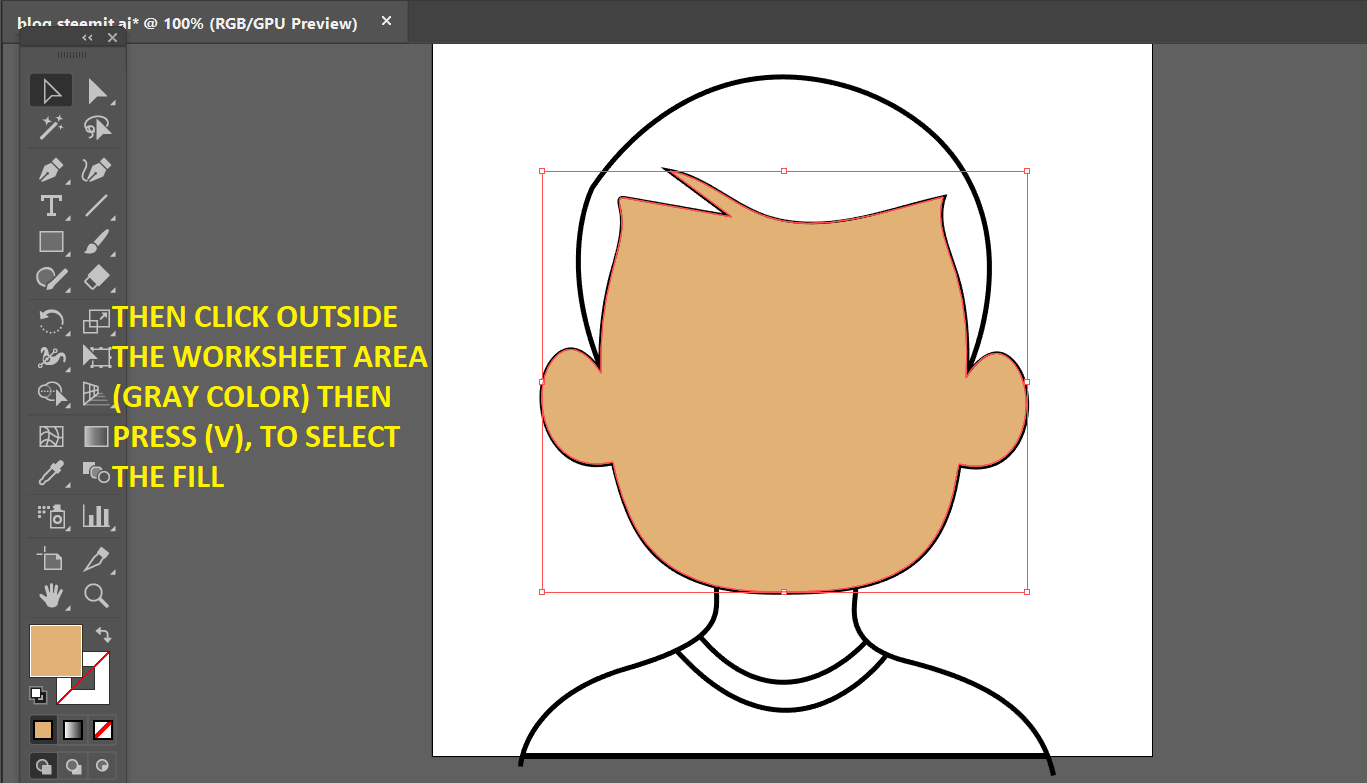
Task: Select the Symbol Sprayer tool
Action: pos(51,516)
